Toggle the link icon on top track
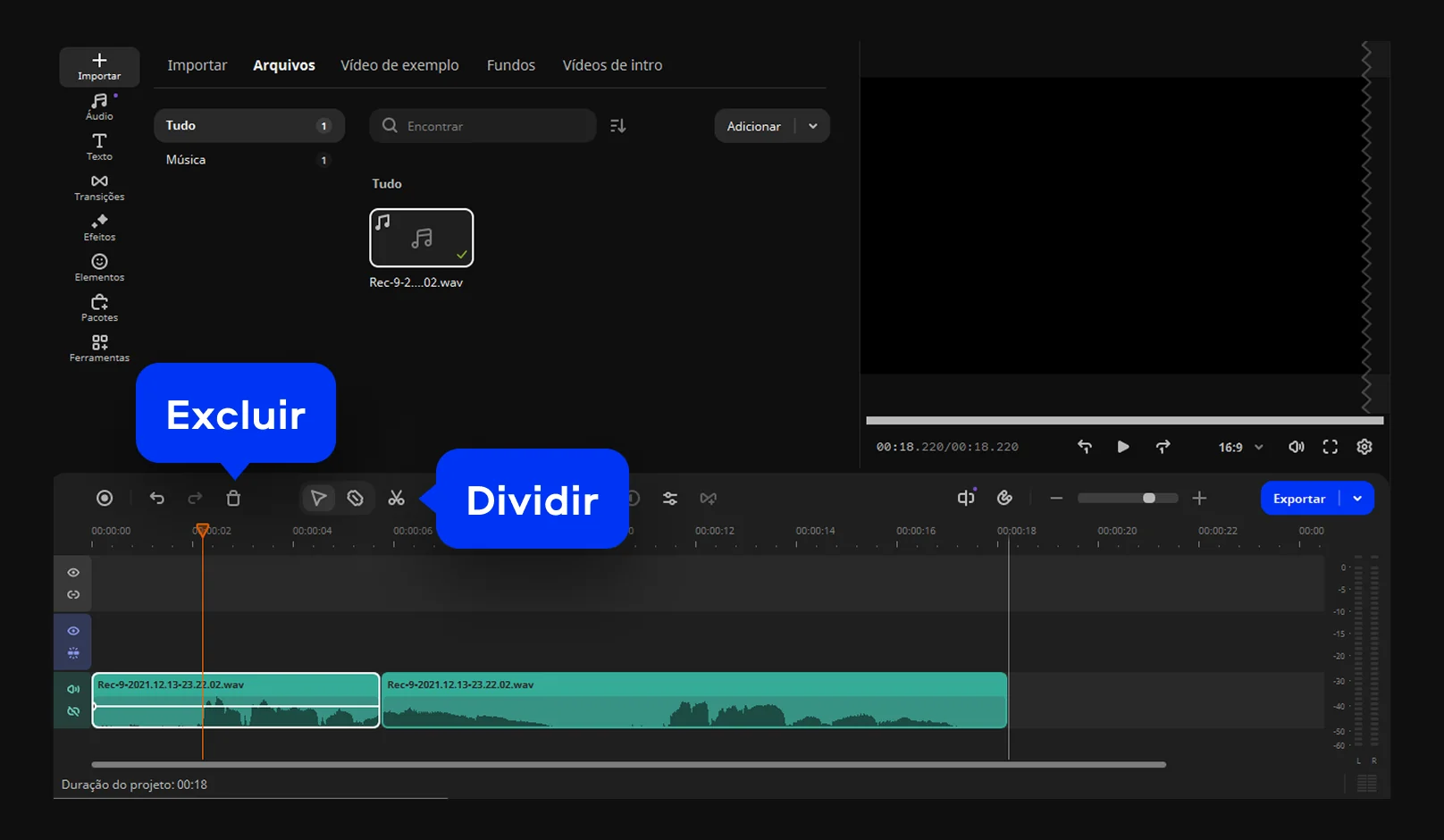 point(73,595)
